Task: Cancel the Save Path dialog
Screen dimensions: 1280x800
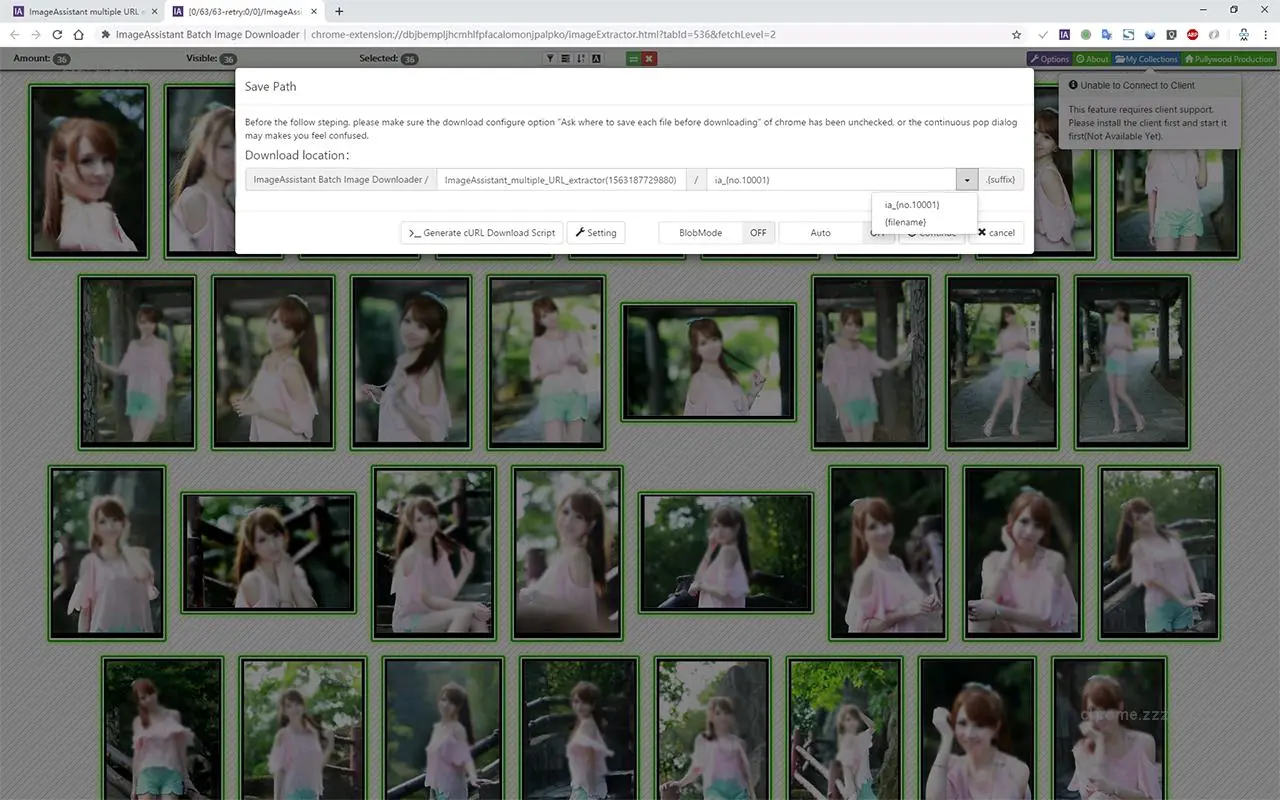Action: (x=995, y=232)
